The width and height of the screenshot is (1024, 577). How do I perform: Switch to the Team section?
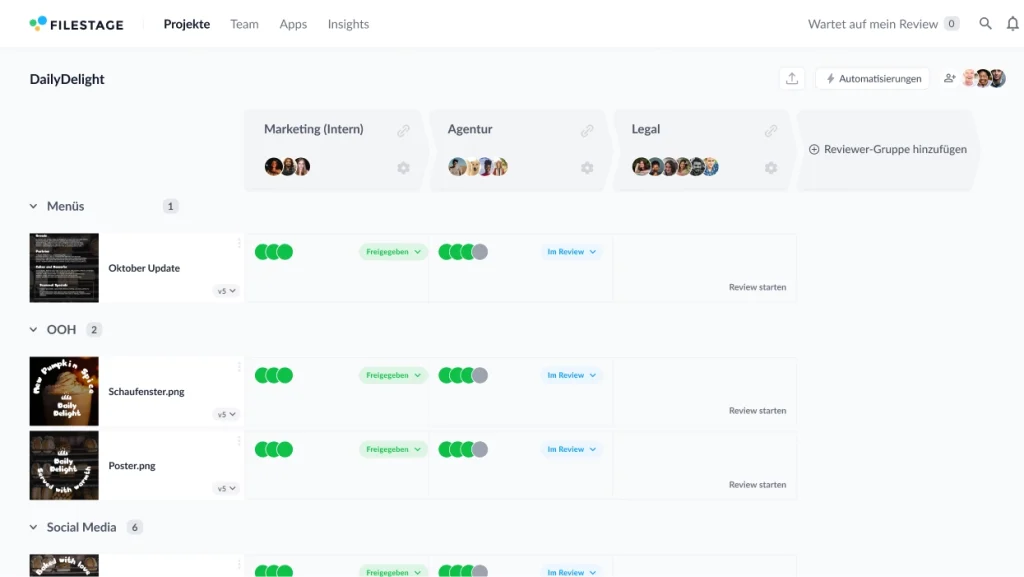click(244, 24)
